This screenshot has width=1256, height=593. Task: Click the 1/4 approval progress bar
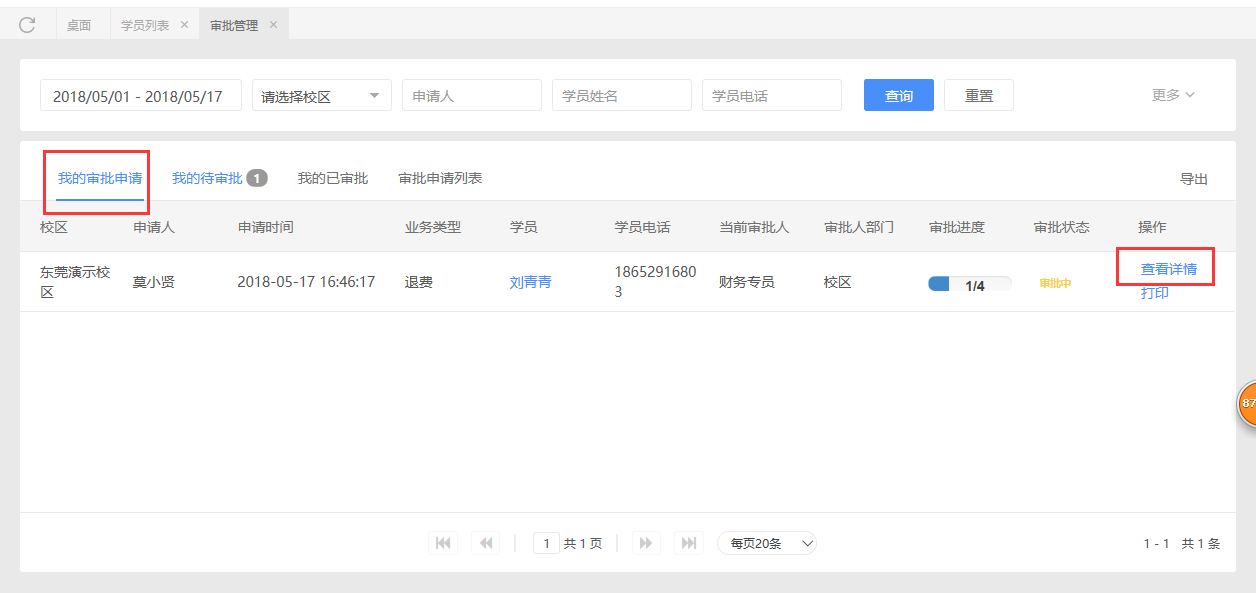tap(970, 284)
